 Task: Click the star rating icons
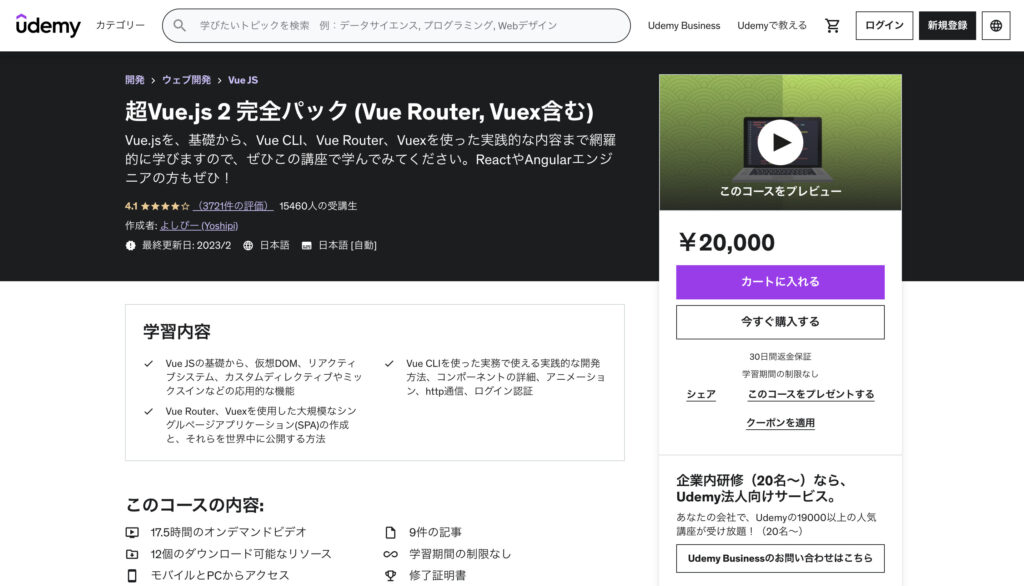point(165,206)
